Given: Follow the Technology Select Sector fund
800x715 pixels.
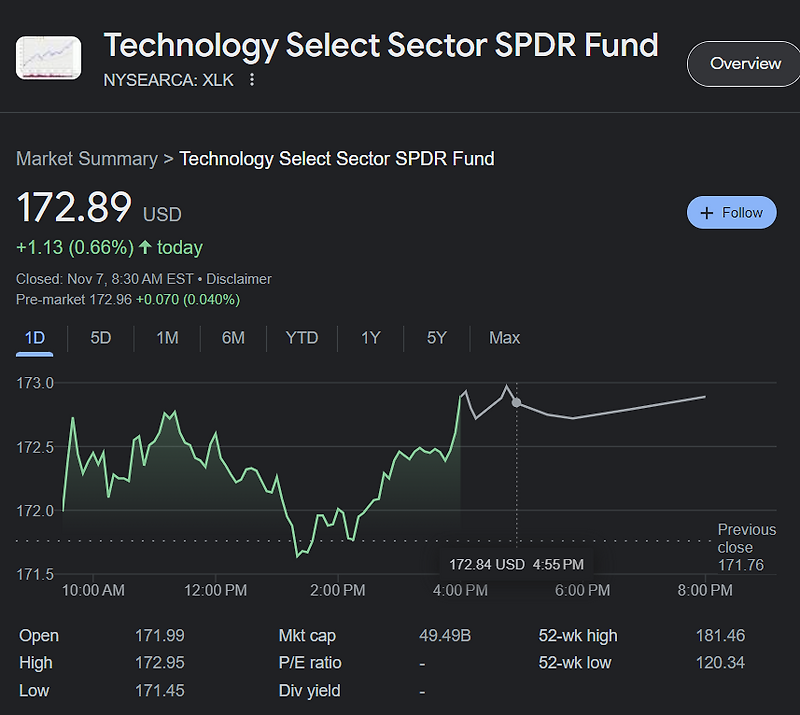Looking at the screenshot, I should tap(732, 213).
